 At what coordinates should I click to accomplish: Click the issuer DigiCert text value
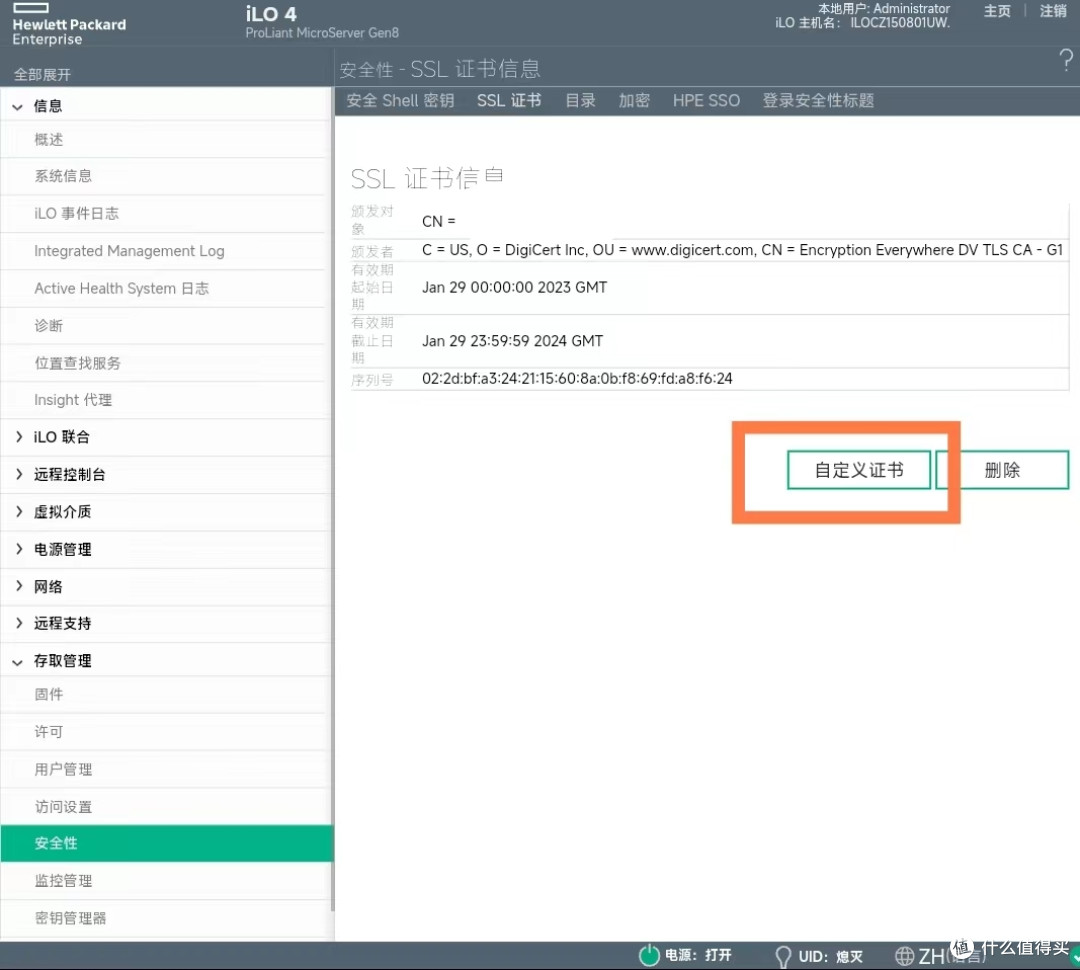pos(742,250)
